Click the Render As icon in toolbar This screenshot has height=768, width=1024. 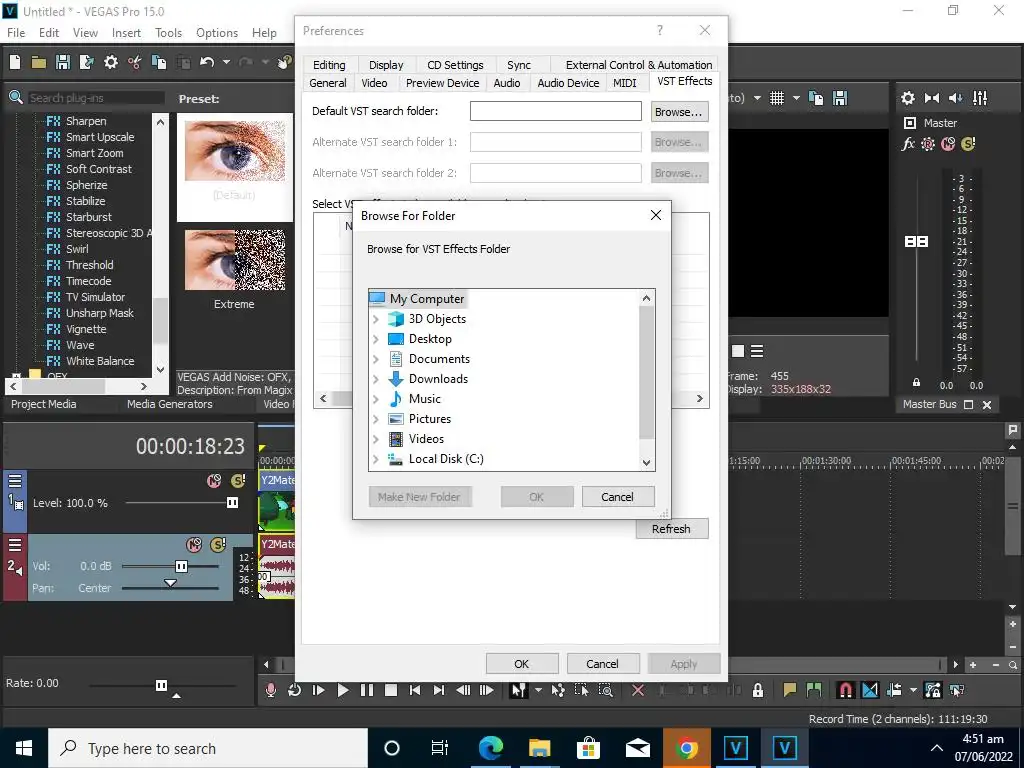(86, 62)
